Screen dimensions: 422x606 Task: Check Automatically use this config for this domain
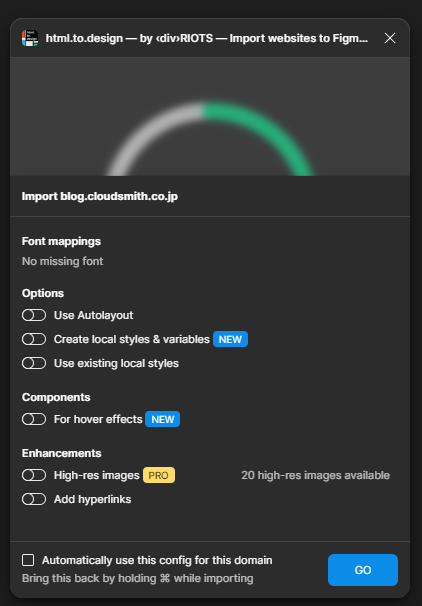(x=28, y=560)
